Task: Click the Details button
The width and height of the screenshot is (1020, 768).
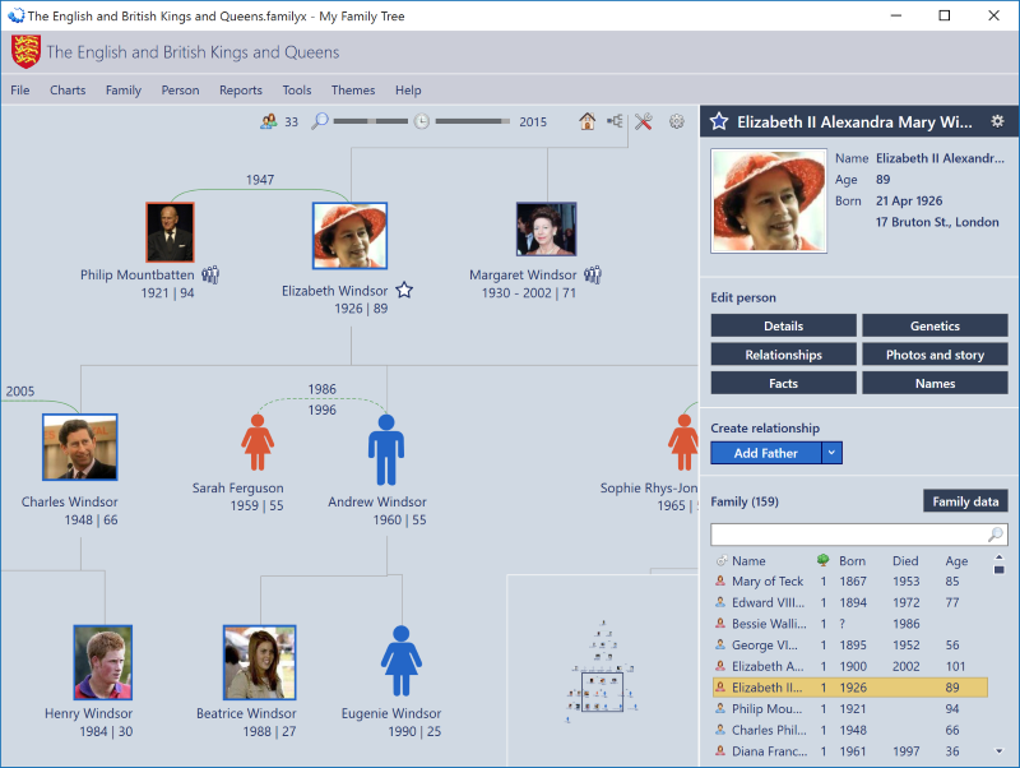Action: click(783, 326)
